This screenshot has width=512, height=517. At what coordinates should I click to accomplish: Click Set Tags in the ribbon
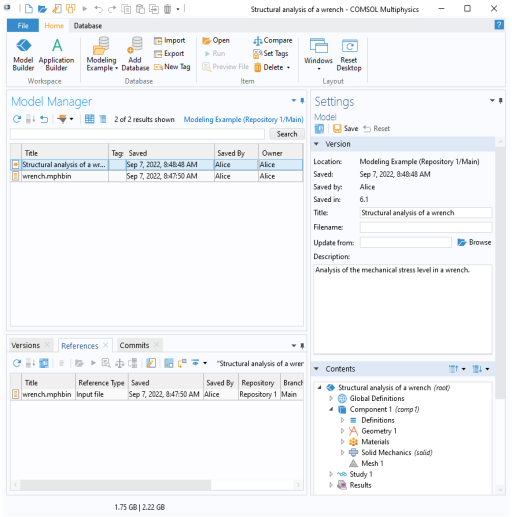(x=271, y=54)
